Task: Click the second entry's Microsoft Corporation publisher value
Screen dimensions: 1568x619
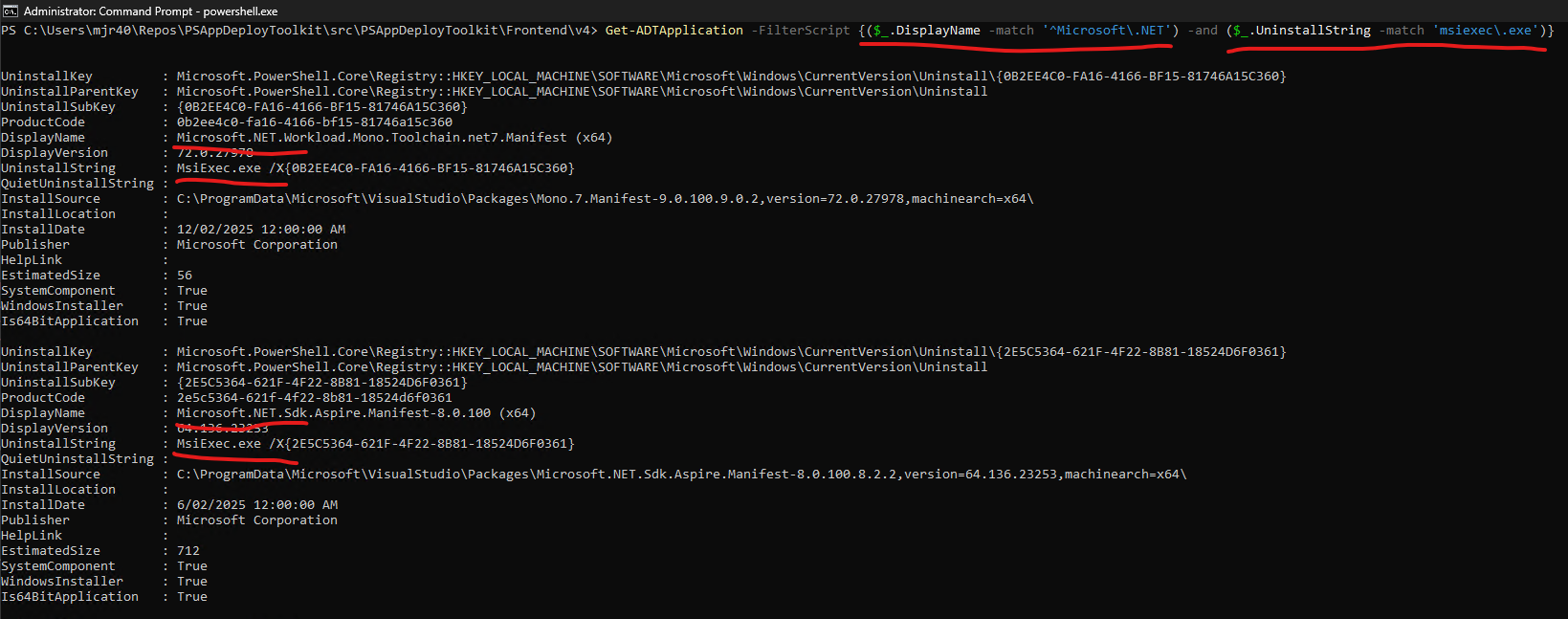Action: [257, 520]
